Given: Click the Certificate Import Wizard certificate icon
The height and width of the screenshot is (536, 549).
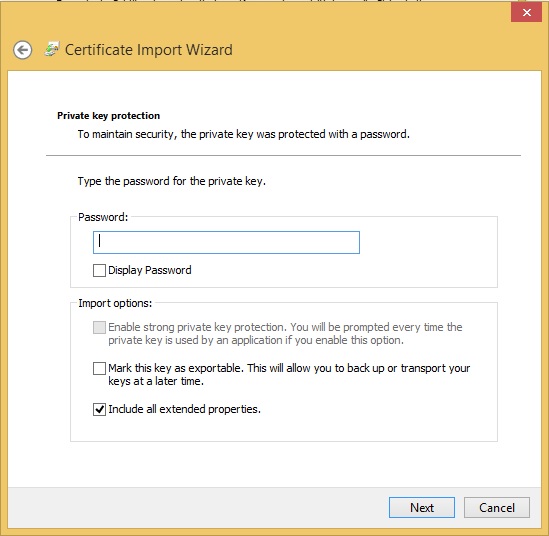Looking at the screenshot, I should pos(51,49).
